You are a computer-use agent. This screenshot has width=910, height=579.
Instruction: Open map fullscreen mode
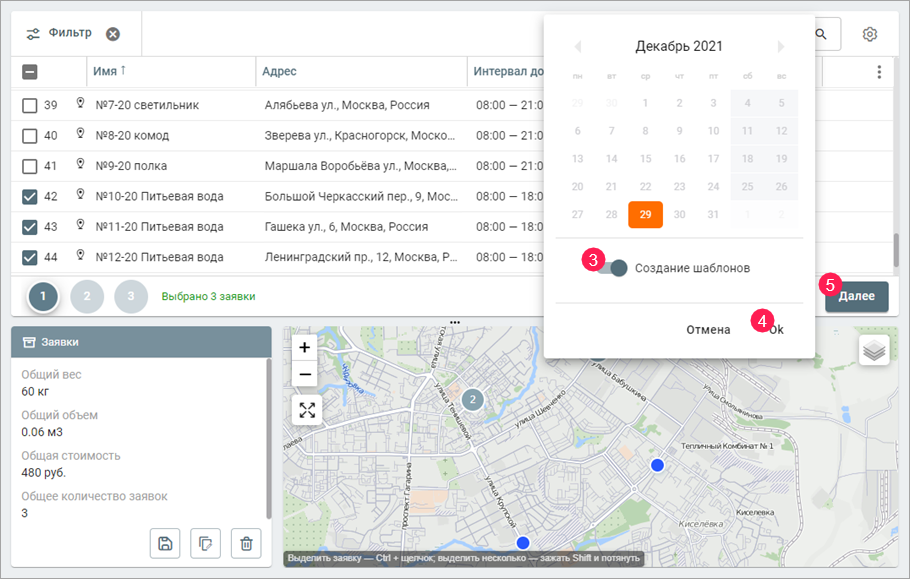306,410
